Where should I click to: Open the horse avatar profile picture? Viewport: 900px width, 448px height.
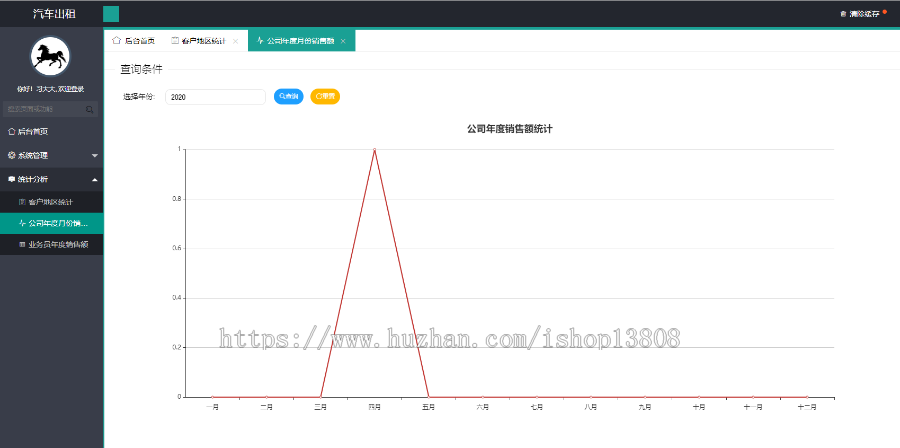point(50,56)
